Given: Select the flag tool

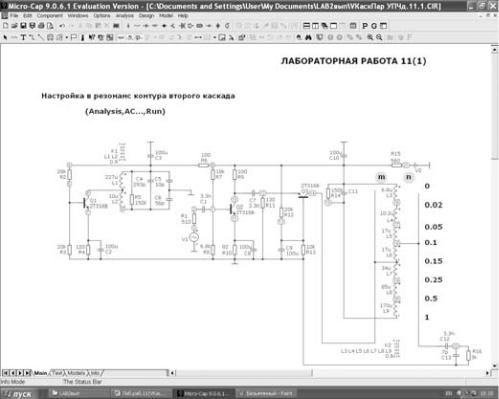Looking at the screenshot, I should [73, 37].
